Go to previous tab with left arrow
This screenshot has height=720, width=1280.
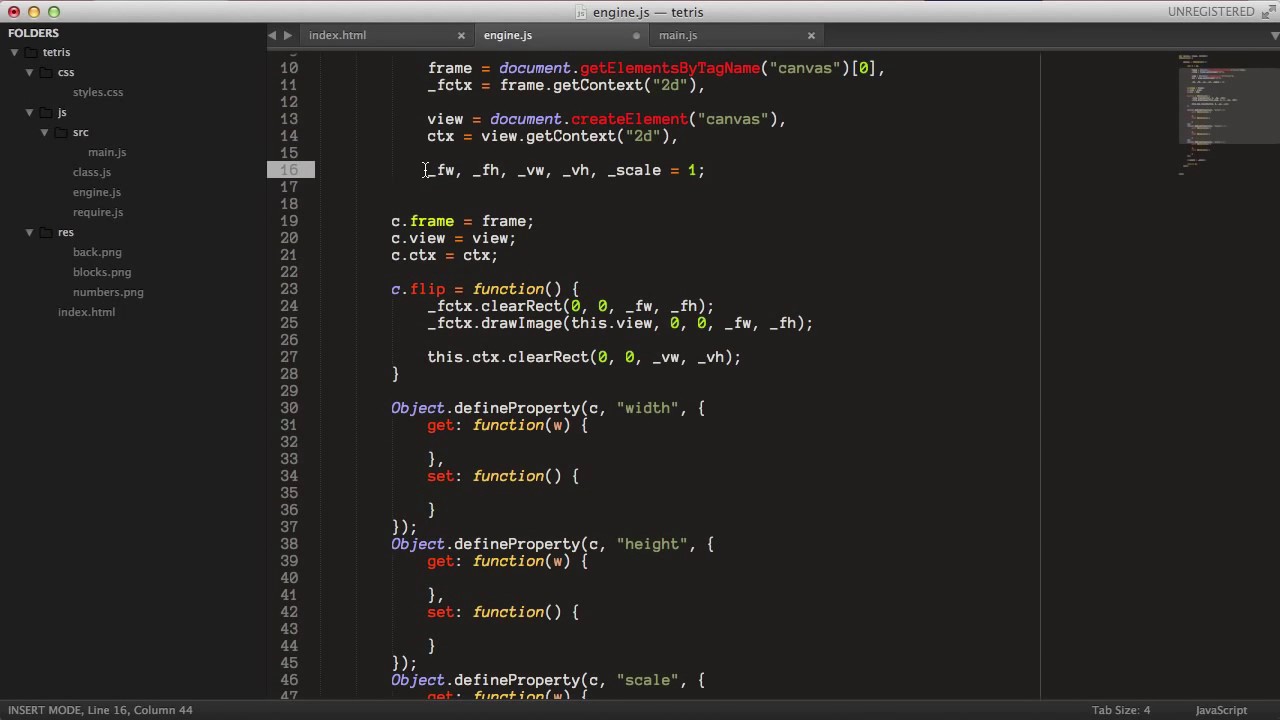[272, 35]
